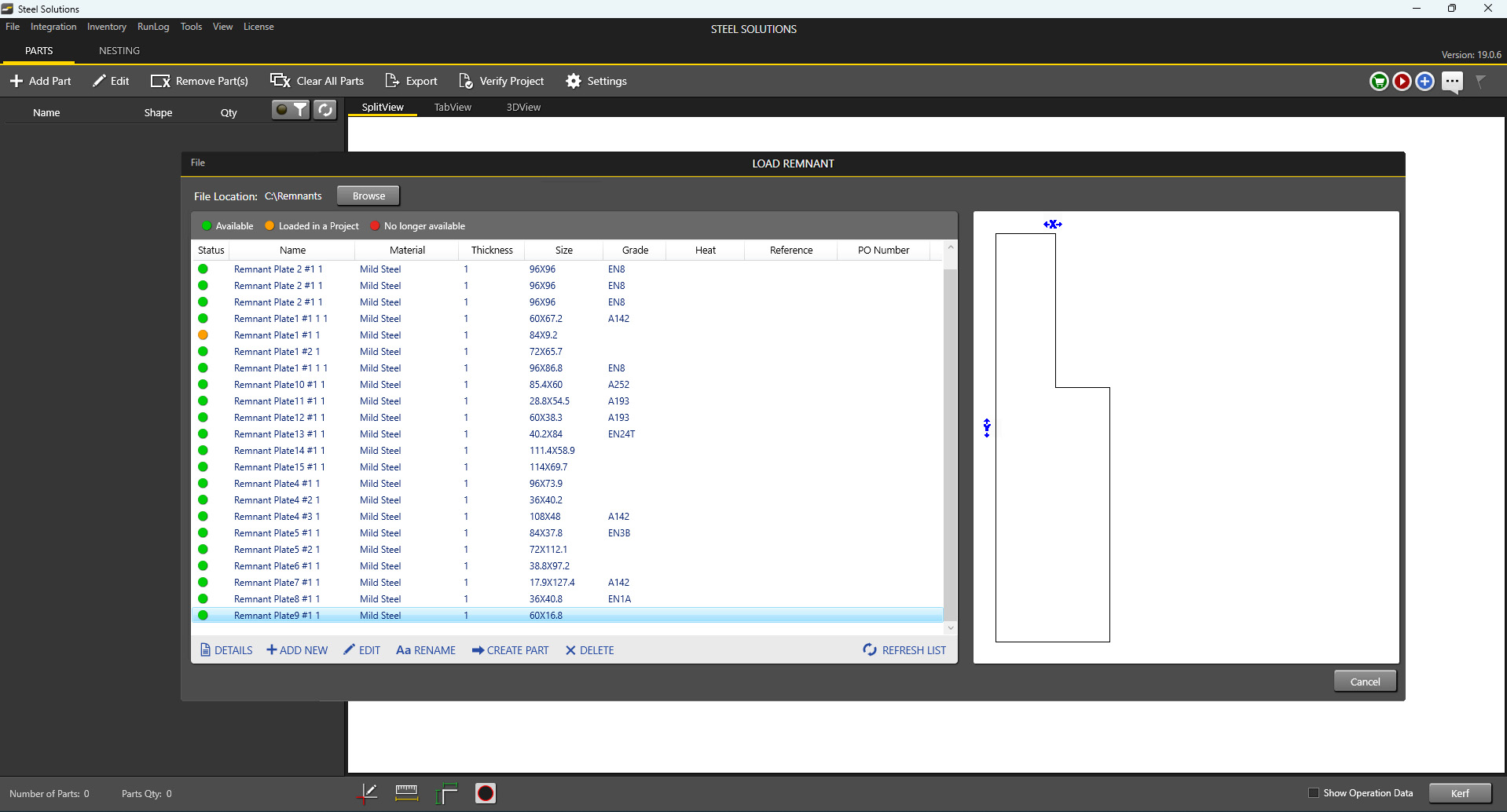Click the Kerf button
The width and height of the screenshot is (1507, 812).
(x=1460, y=793)
